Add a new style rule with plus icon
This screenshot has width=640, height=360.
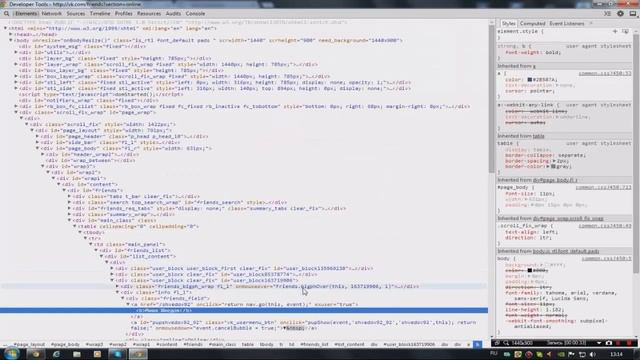(615, 31)
